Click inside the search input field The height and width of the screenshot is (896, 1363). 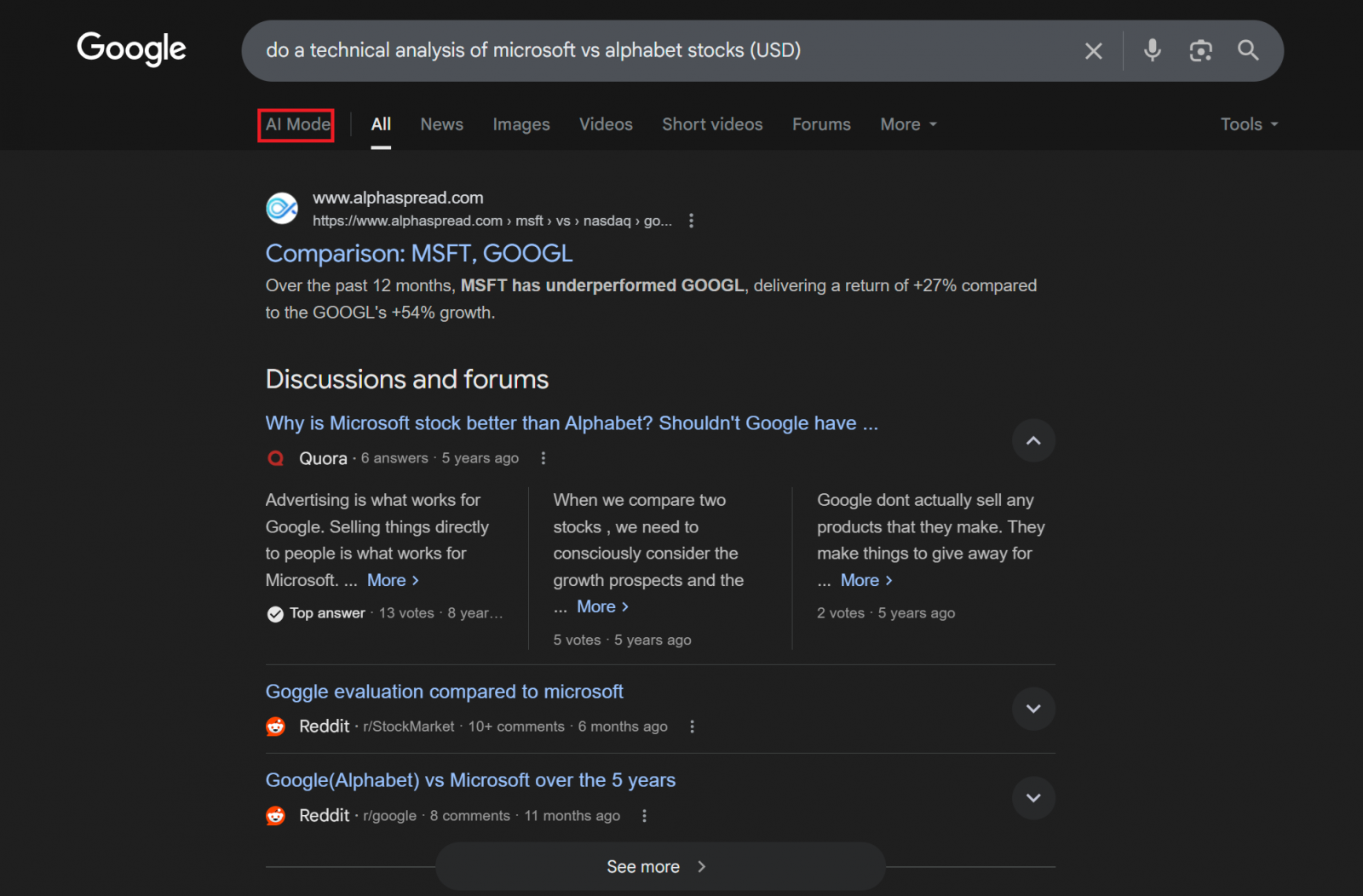click(596, 50)
